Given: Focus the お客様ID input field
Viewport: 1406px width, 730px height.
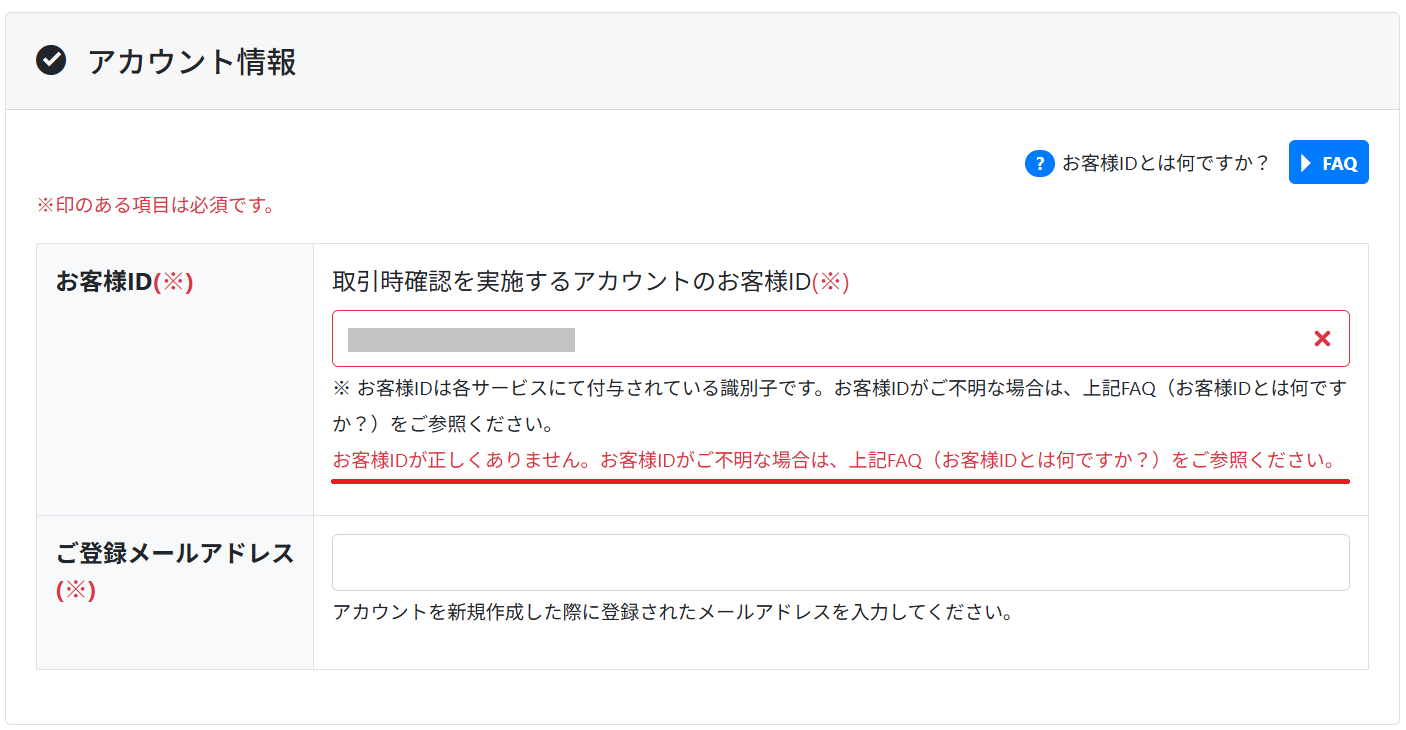Looking at the screenshot, I should pos(840,339).
